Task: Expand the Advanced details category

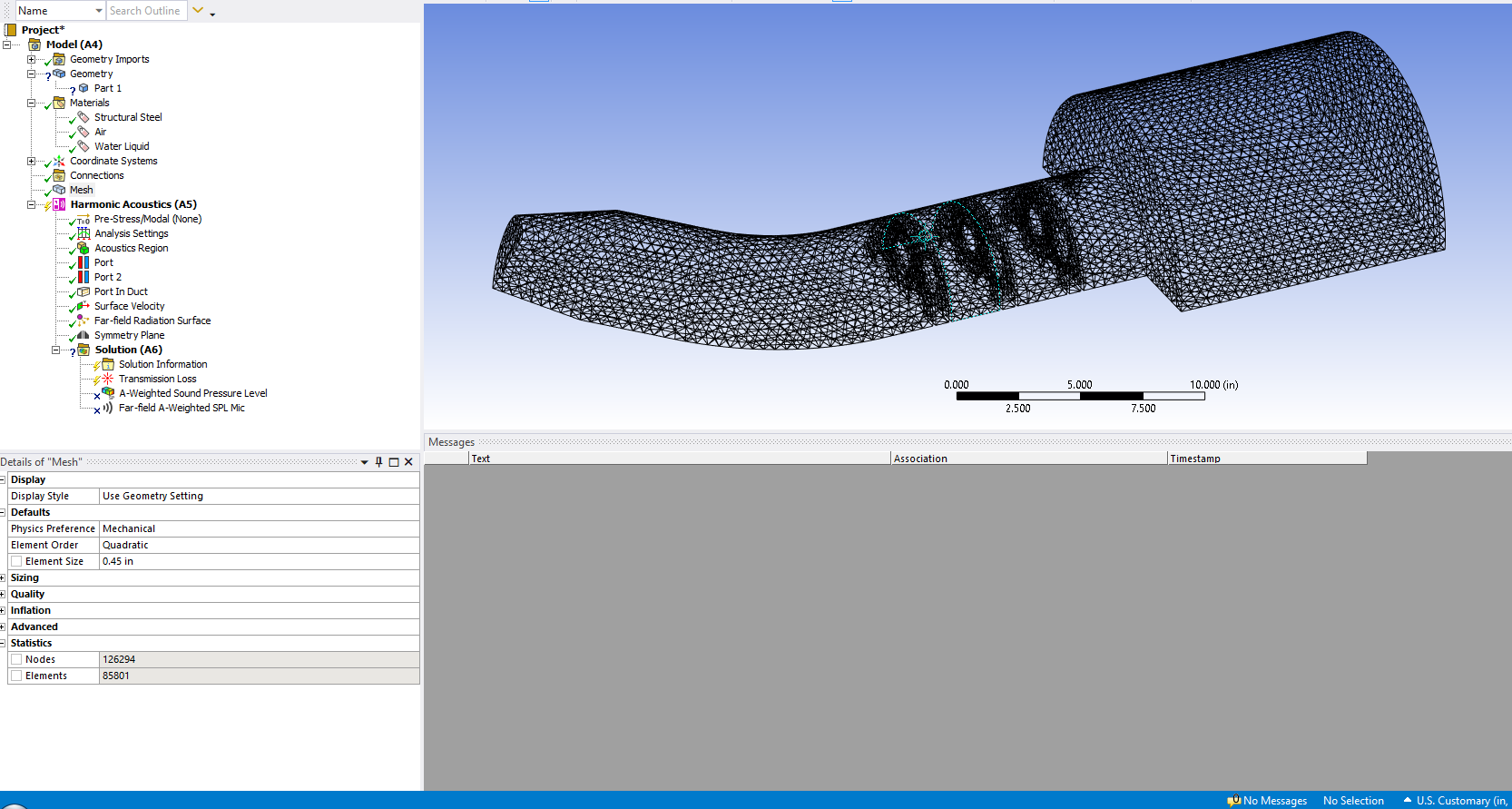Action: click(3, 626)
